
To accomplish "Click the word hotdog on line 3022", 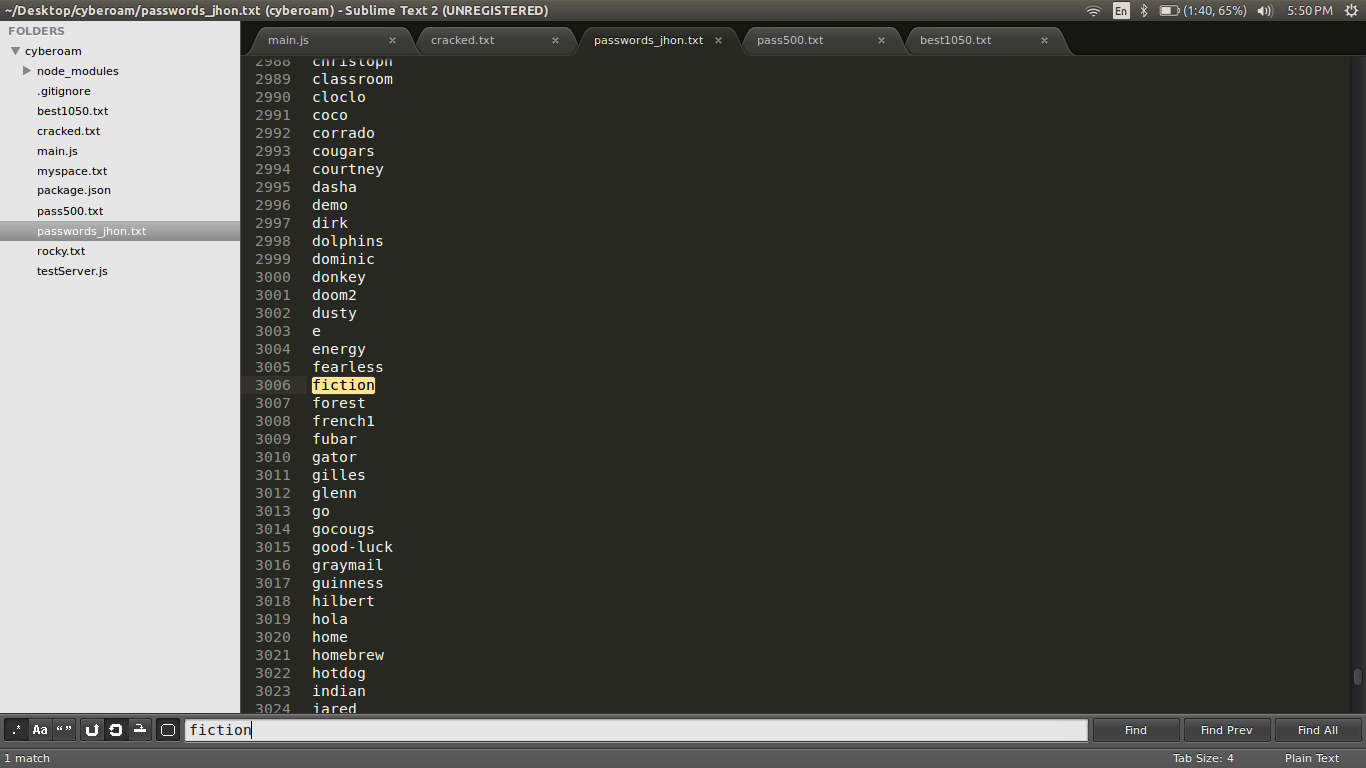I will coord(339,673).
